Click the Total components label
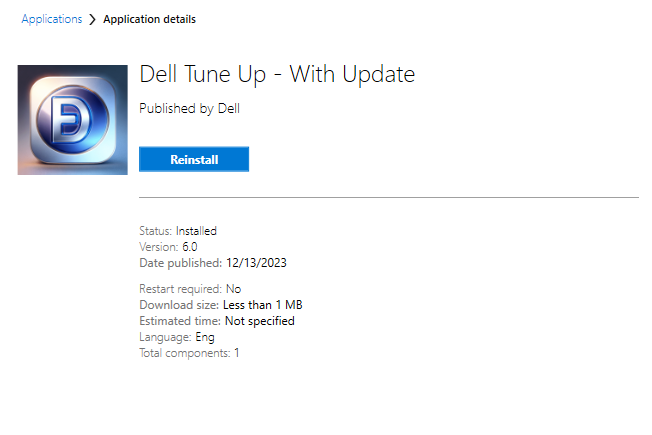Viewport: 652px width, 435px height. [x=185, y=353]
